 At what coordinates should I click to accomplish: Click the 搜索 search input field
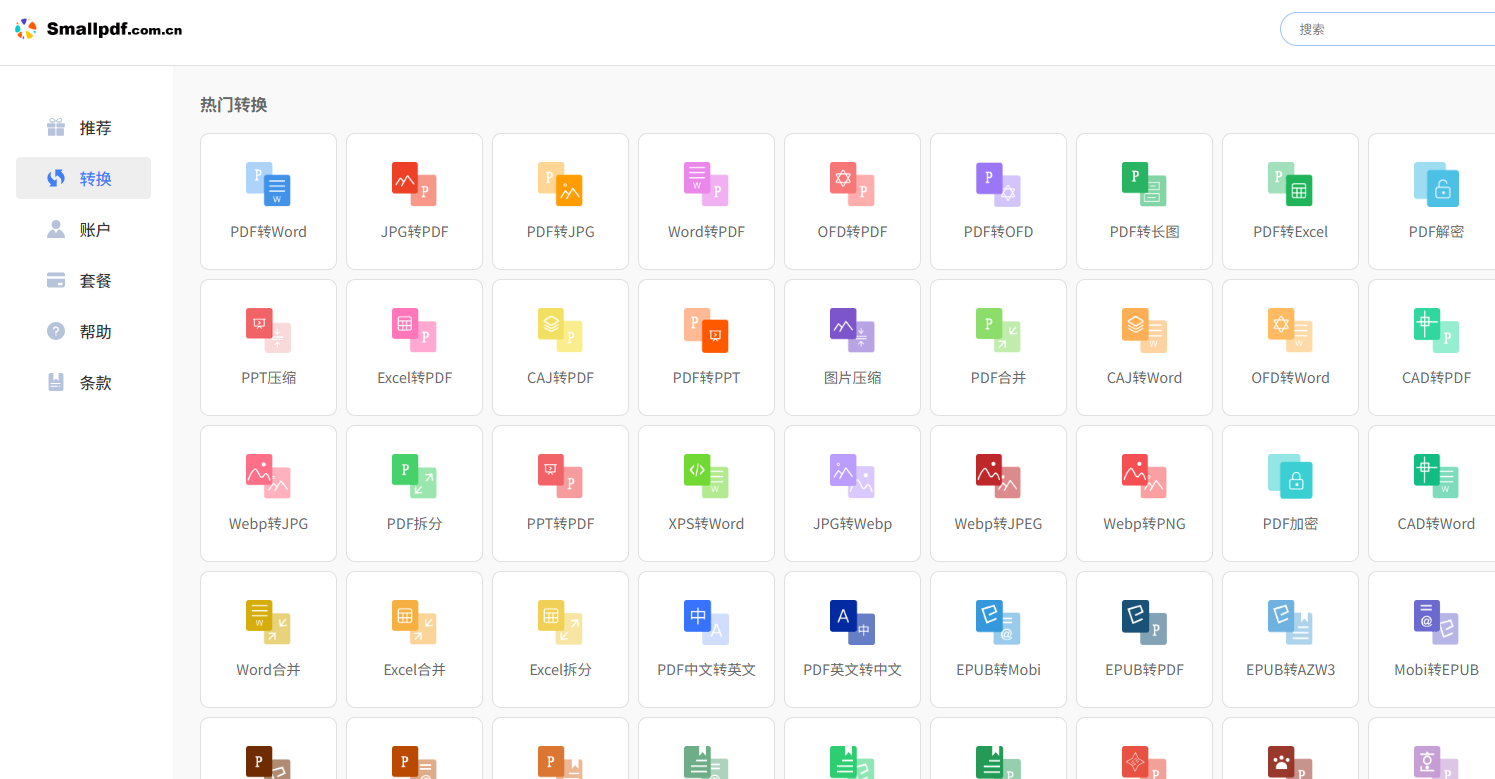[x=1390, y=30]
